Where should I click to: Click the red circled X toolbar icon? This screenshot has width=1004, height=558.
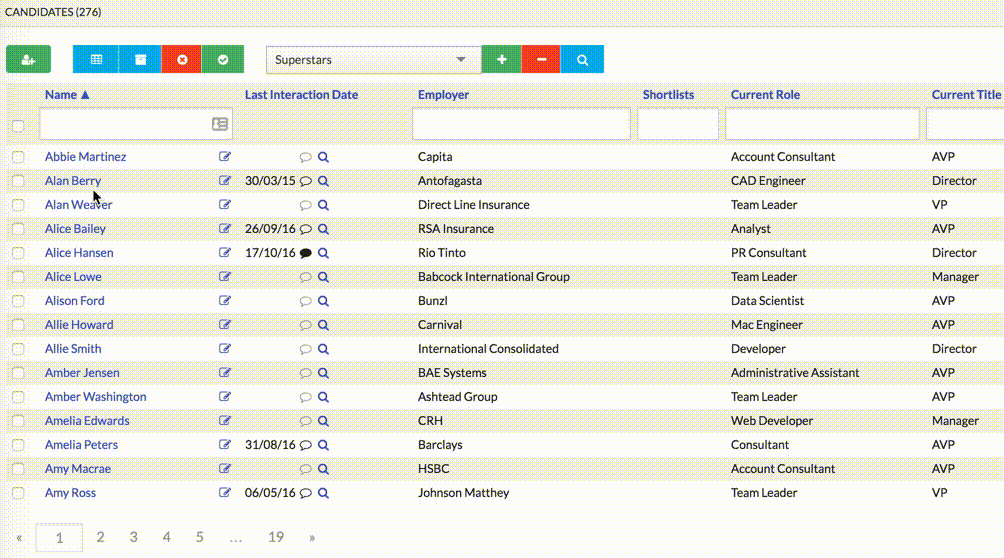[182, 60]
